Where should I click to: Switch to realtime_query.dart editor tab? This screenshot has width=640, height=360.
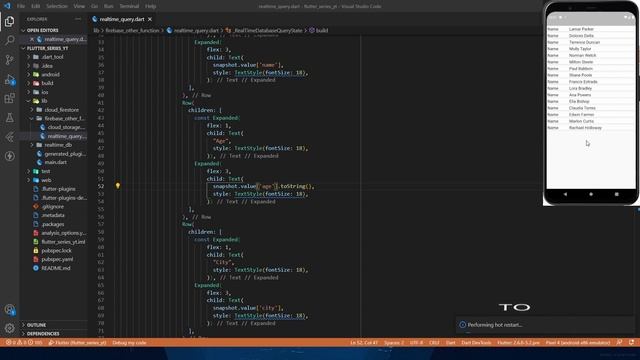122,19
